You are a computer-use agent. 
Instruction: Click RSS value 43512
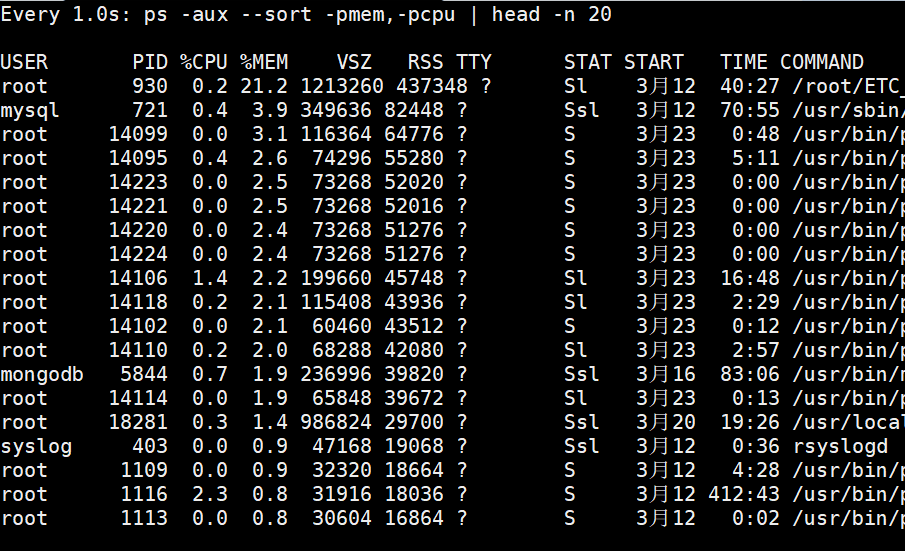coord(414,326)
